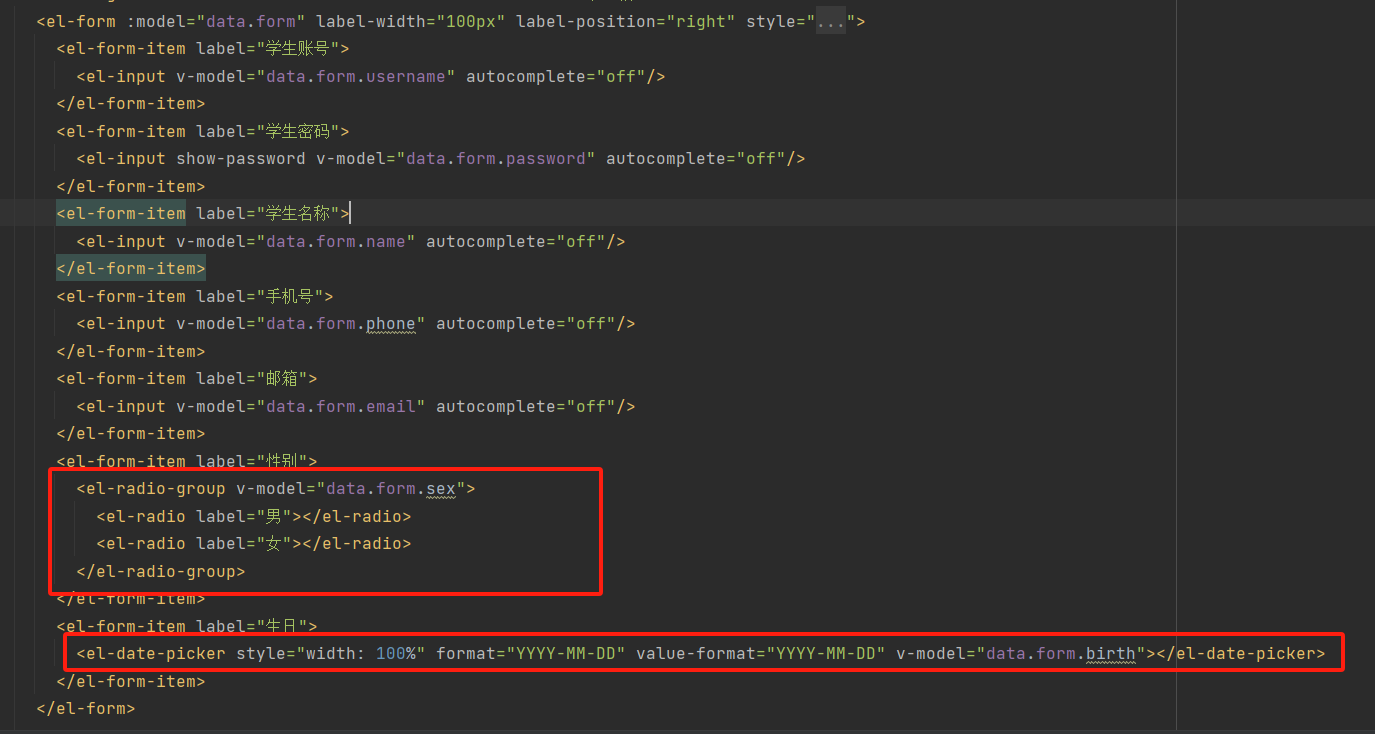This screenshot has height=734, width=1375.
Task: Click the show-password attribute
Action: (x=241, y=158)
